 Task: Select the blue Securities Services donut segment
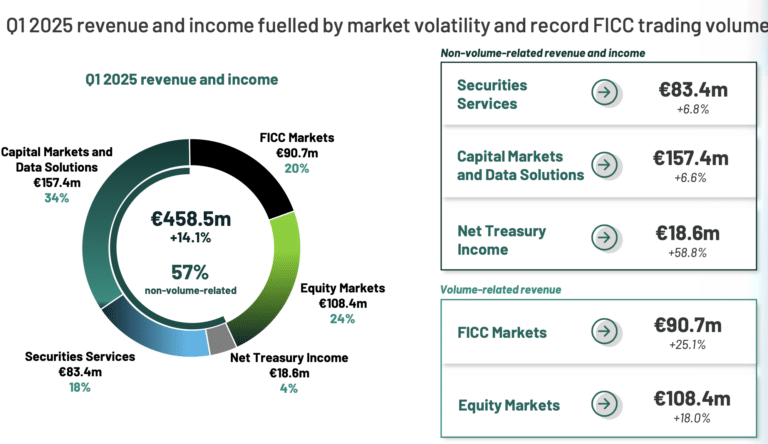(152, 332)
